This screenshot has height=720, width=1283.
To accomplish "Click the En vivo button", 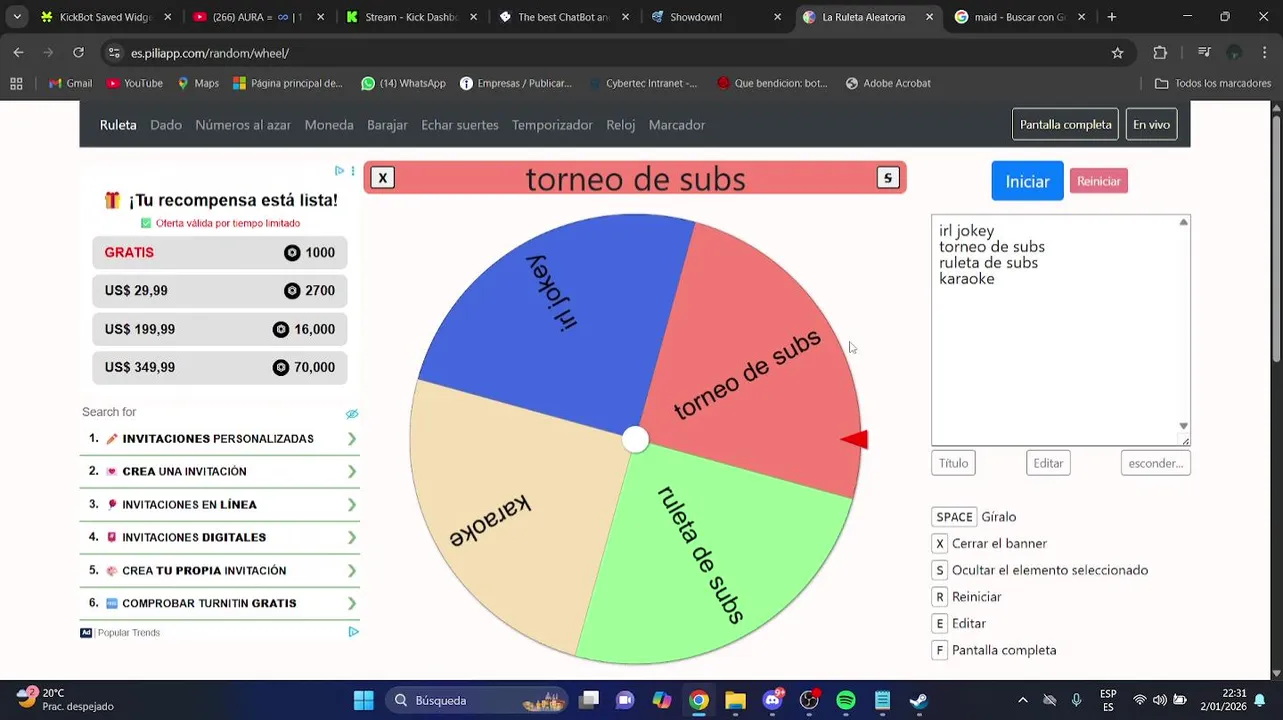I will click(x=1151, y=125).
